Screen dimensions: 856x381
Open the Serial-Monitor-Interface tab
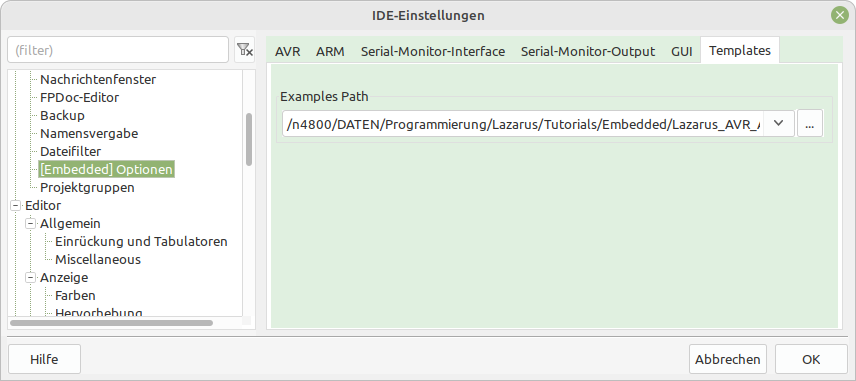433,52
